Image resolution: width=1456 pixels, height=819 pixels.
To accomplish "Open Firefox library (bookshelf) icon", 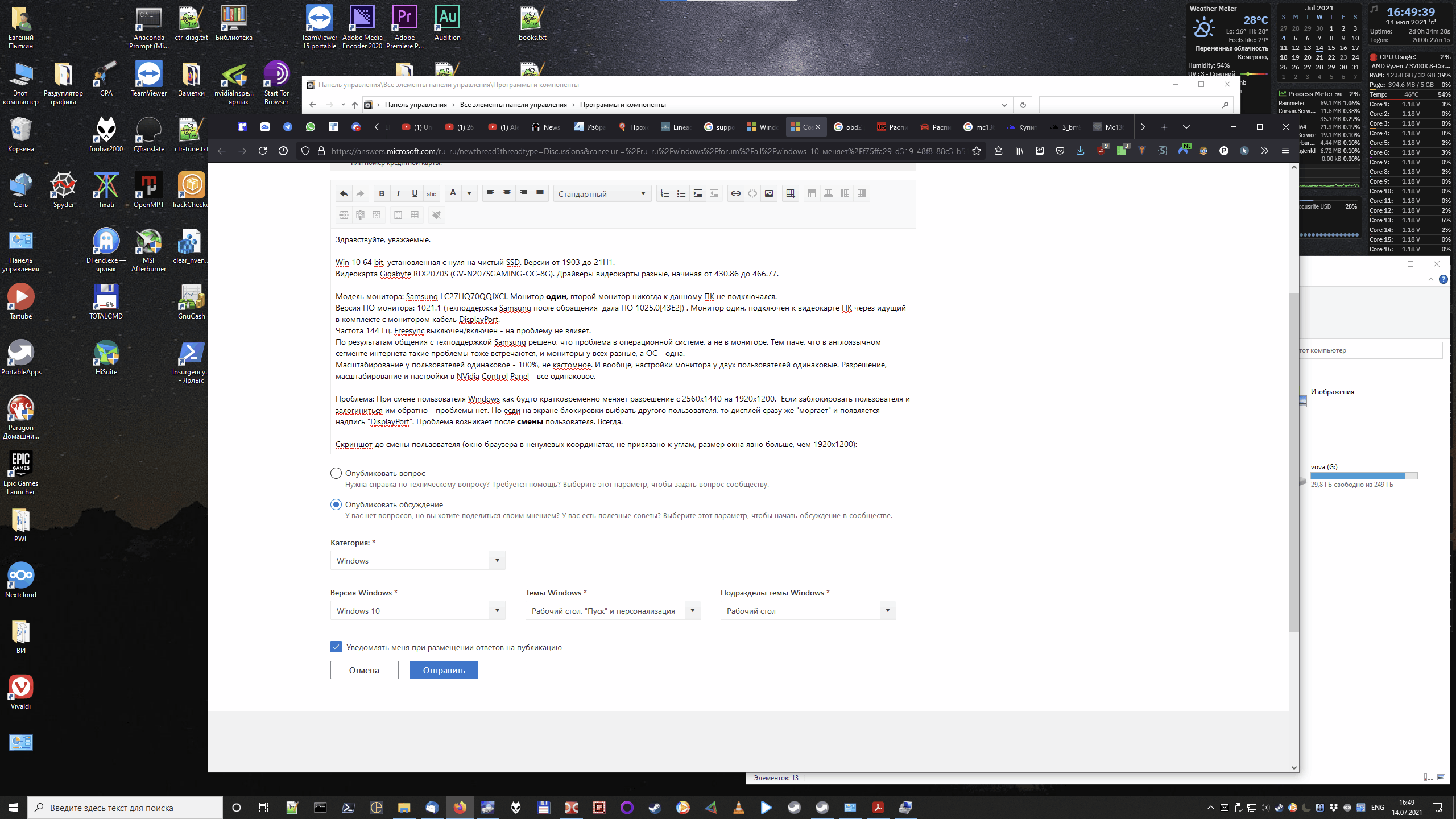I will coord(1019,151).
